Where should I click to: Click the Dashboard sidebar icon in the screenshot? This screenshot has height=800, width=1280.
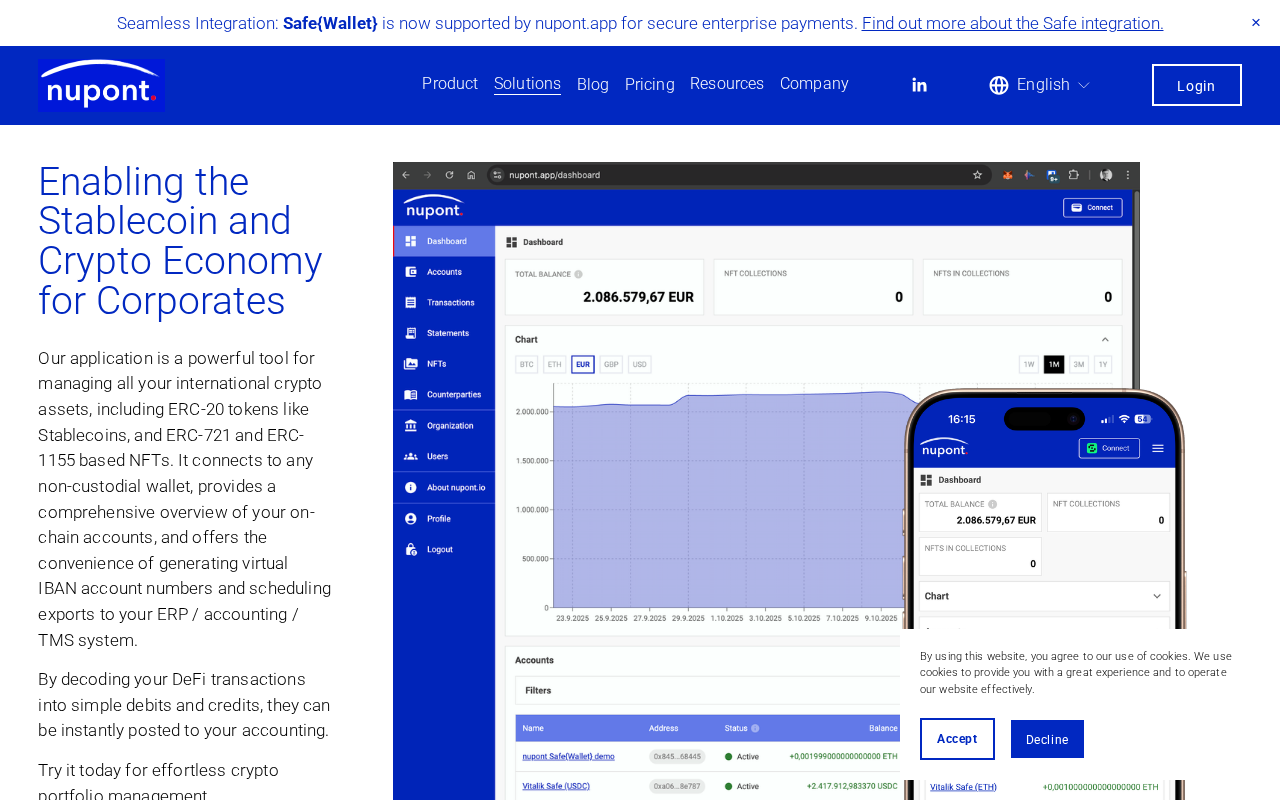pos(410,241)
